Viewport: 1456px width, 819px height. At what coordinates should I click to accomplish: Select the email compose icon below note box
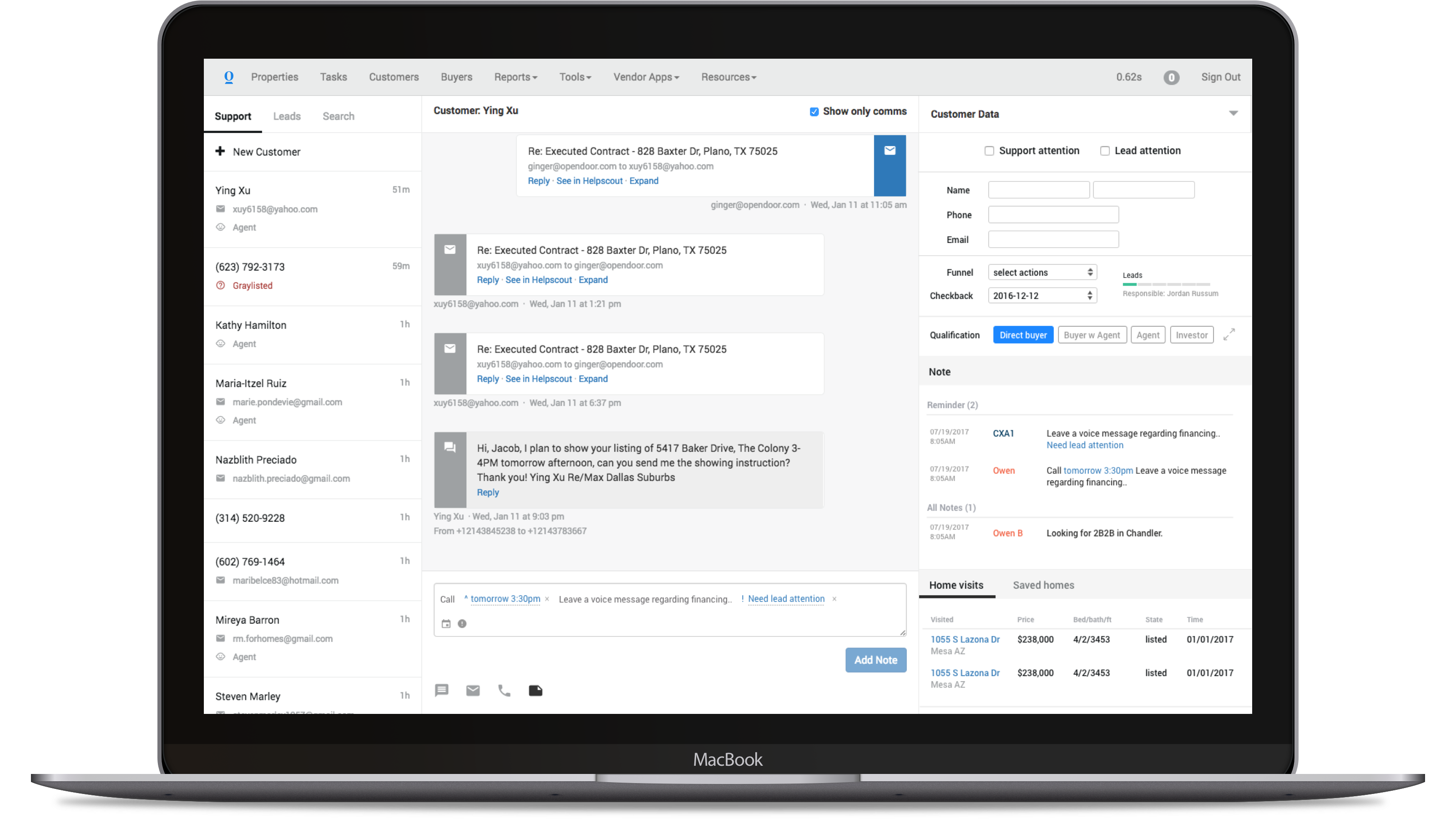point(473,690)
